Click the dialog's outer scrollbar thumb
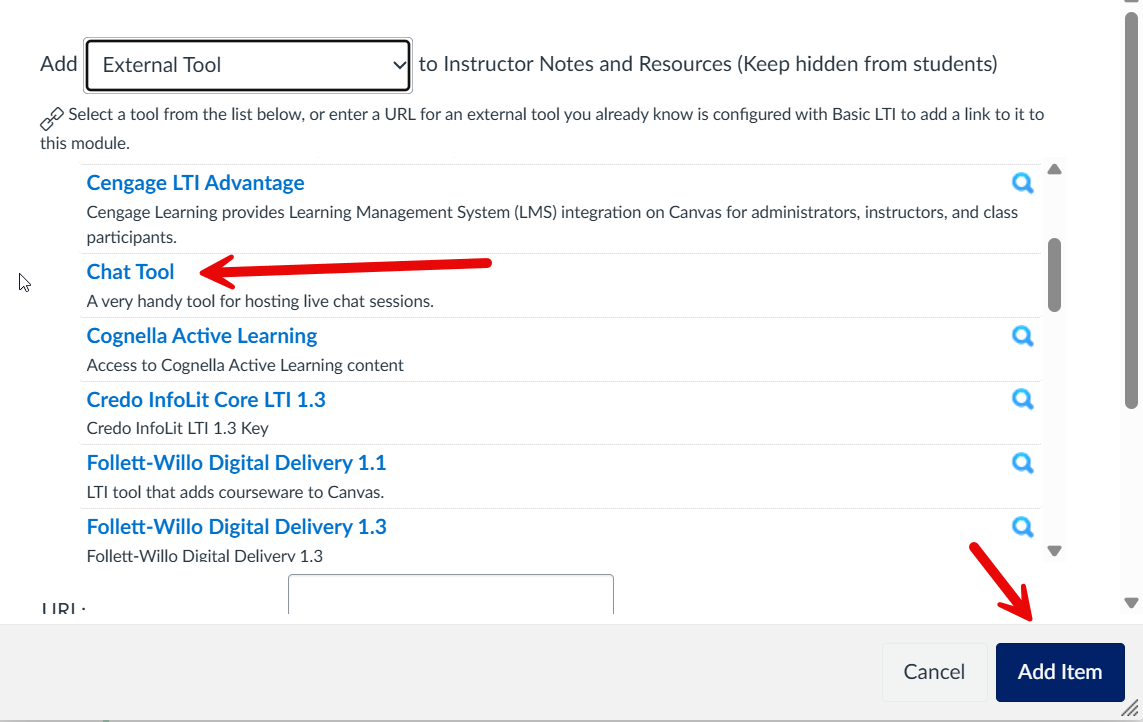Viewport: 1143px width, 722px height. pyautogui.click(x=1131, y=210)
